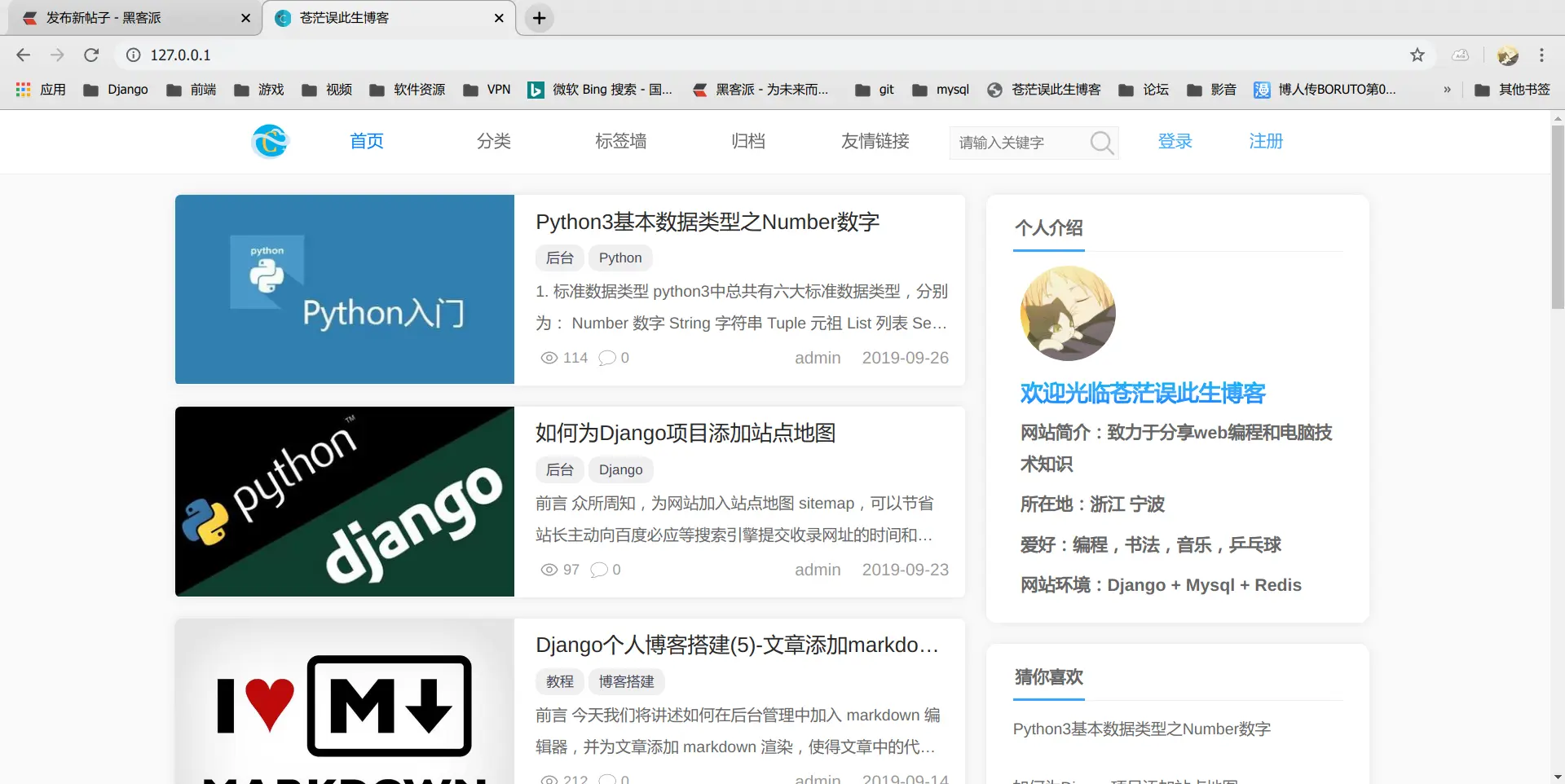
Task: Open the 微软 Bing 搜索 bookmark
Action: click(x=600, y=90)
